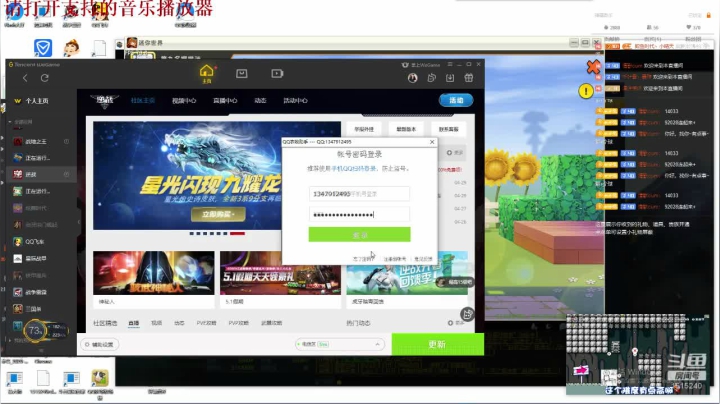Open the 直播中心 tab
720x404 pixels.
tap(225, 101)
